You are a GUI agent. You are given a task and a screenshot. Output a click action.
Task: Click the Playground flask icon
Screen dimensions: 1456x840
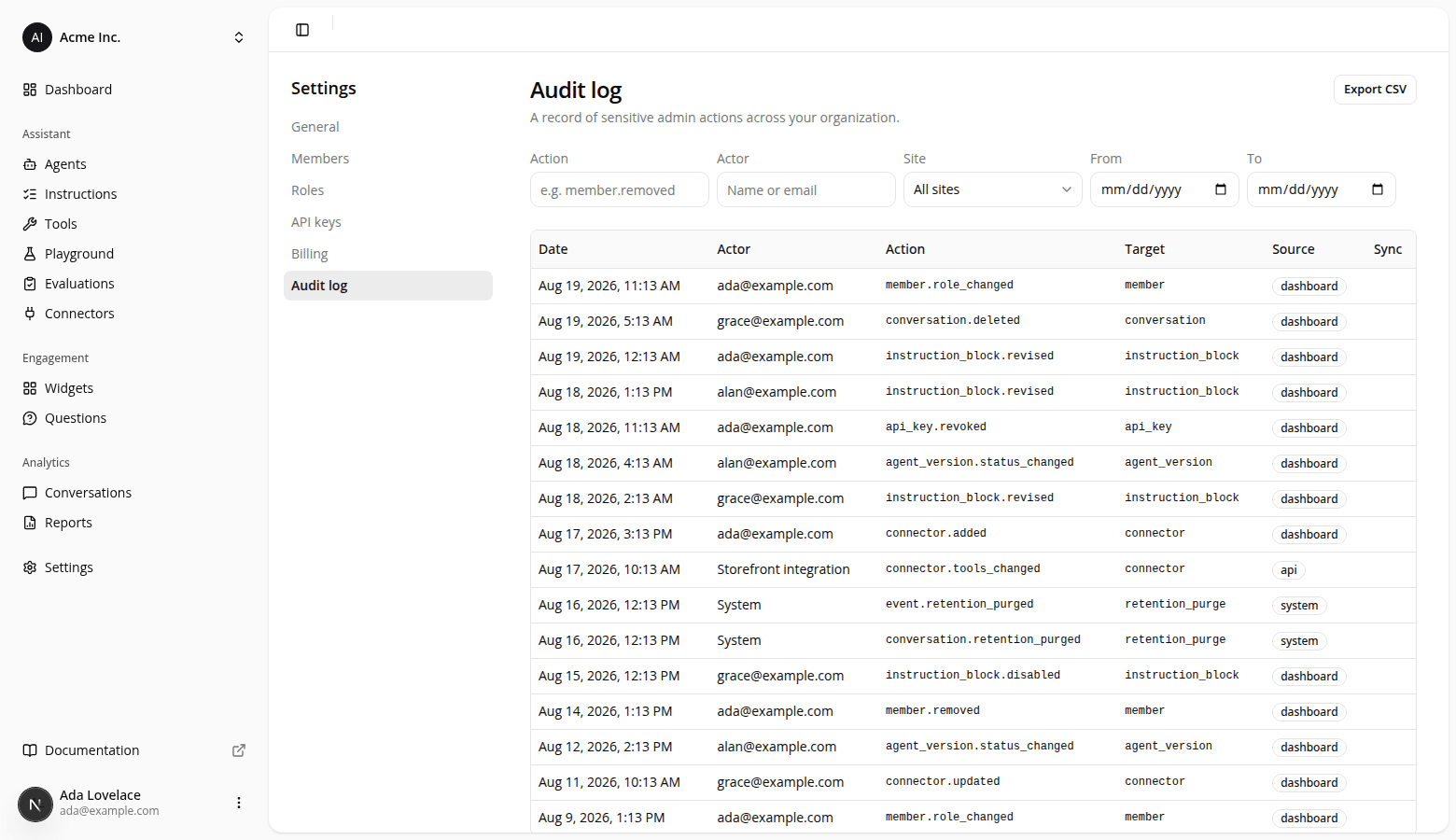click(x=30, y=254)
